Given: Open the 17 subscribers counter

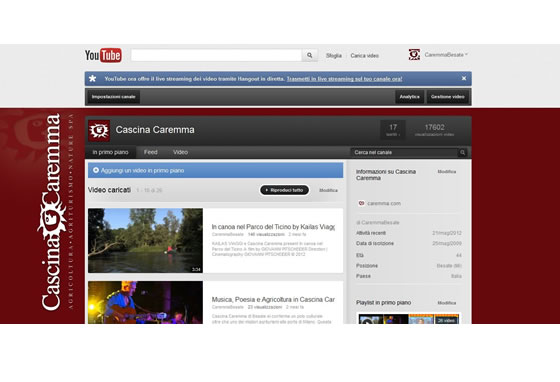Looking at the screenshot, I should (393, 130).
